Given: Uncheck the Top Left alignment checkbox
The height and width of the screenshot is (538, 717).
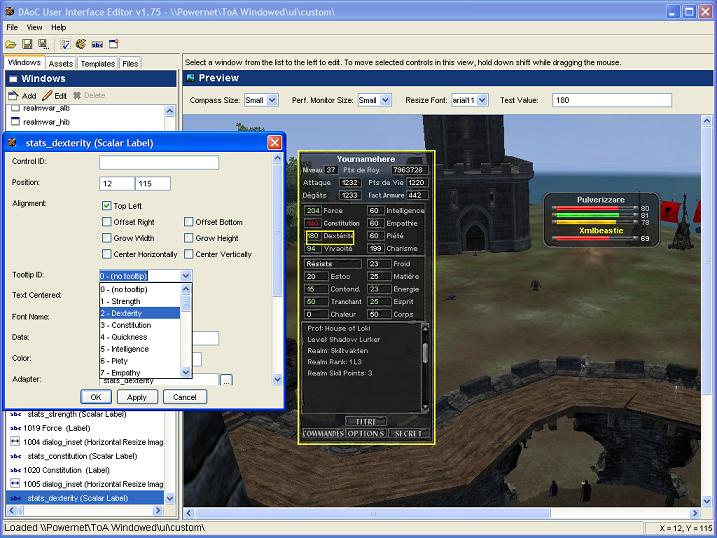Looking at the screenshot, I should [107, 206].
